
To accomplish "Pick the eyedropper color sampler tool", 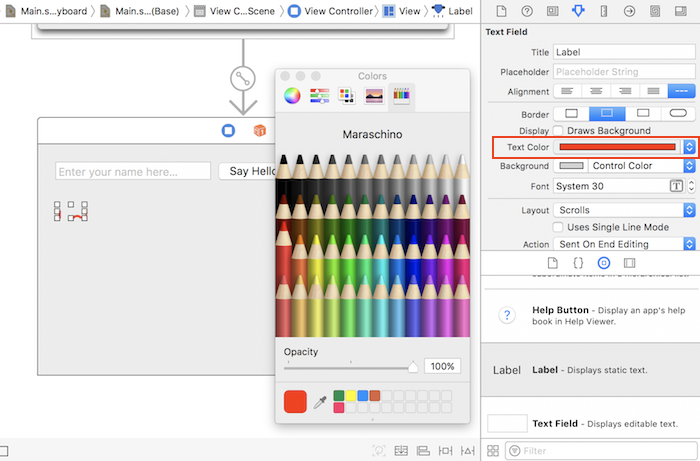I will (321, 402).
